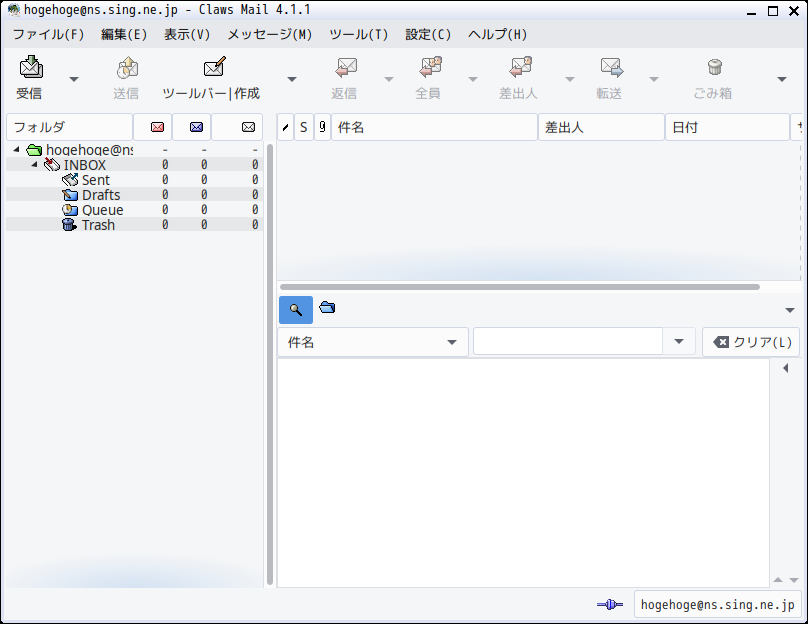Click the 受信 receive mail icon

(31, 68)
